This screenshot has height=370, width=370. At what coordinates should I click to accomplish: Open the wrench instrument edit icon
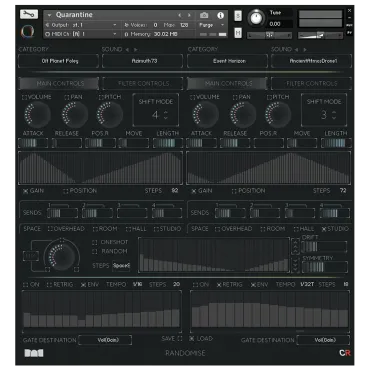[29, 14]
